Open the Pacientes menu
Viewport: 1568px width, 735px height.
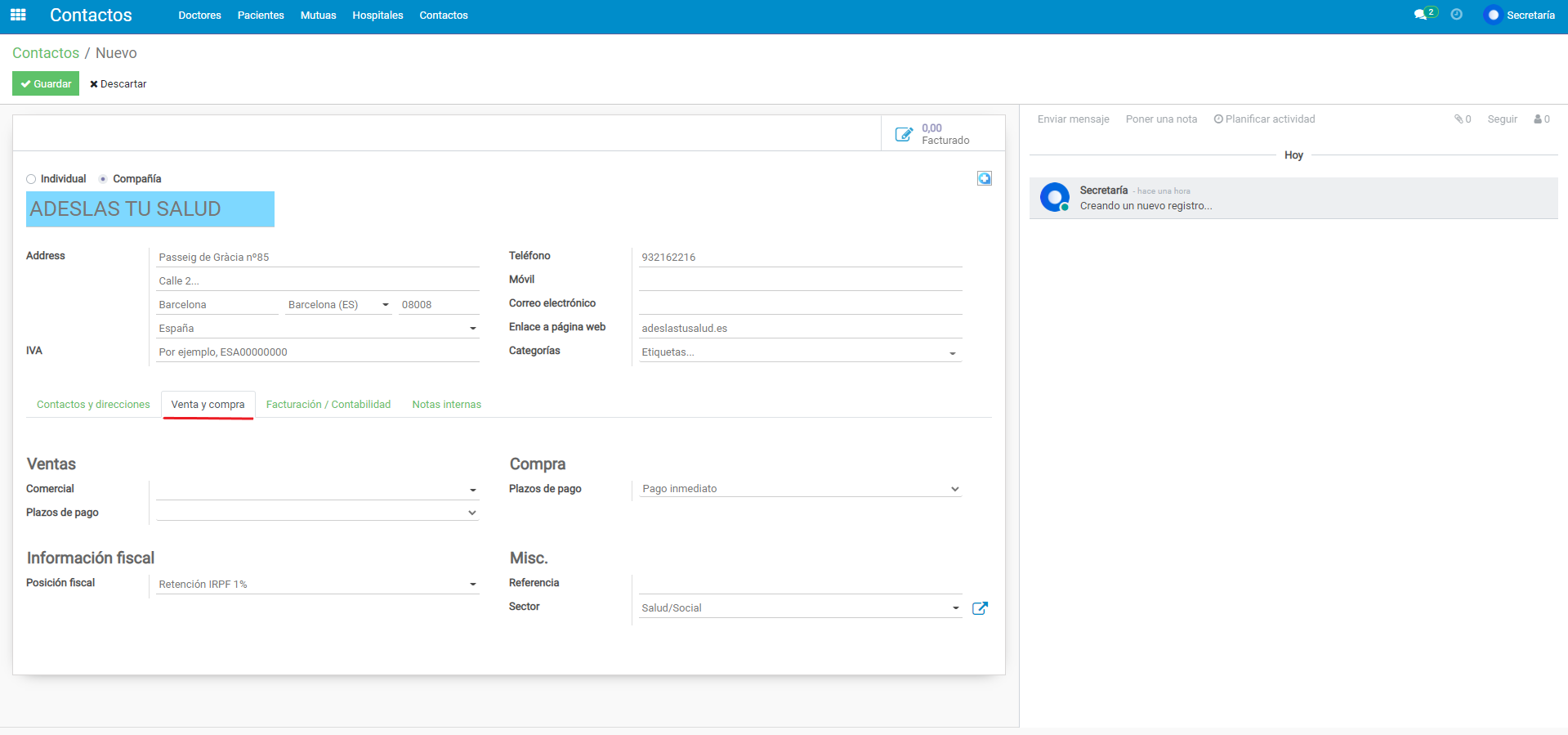(261, 16)
